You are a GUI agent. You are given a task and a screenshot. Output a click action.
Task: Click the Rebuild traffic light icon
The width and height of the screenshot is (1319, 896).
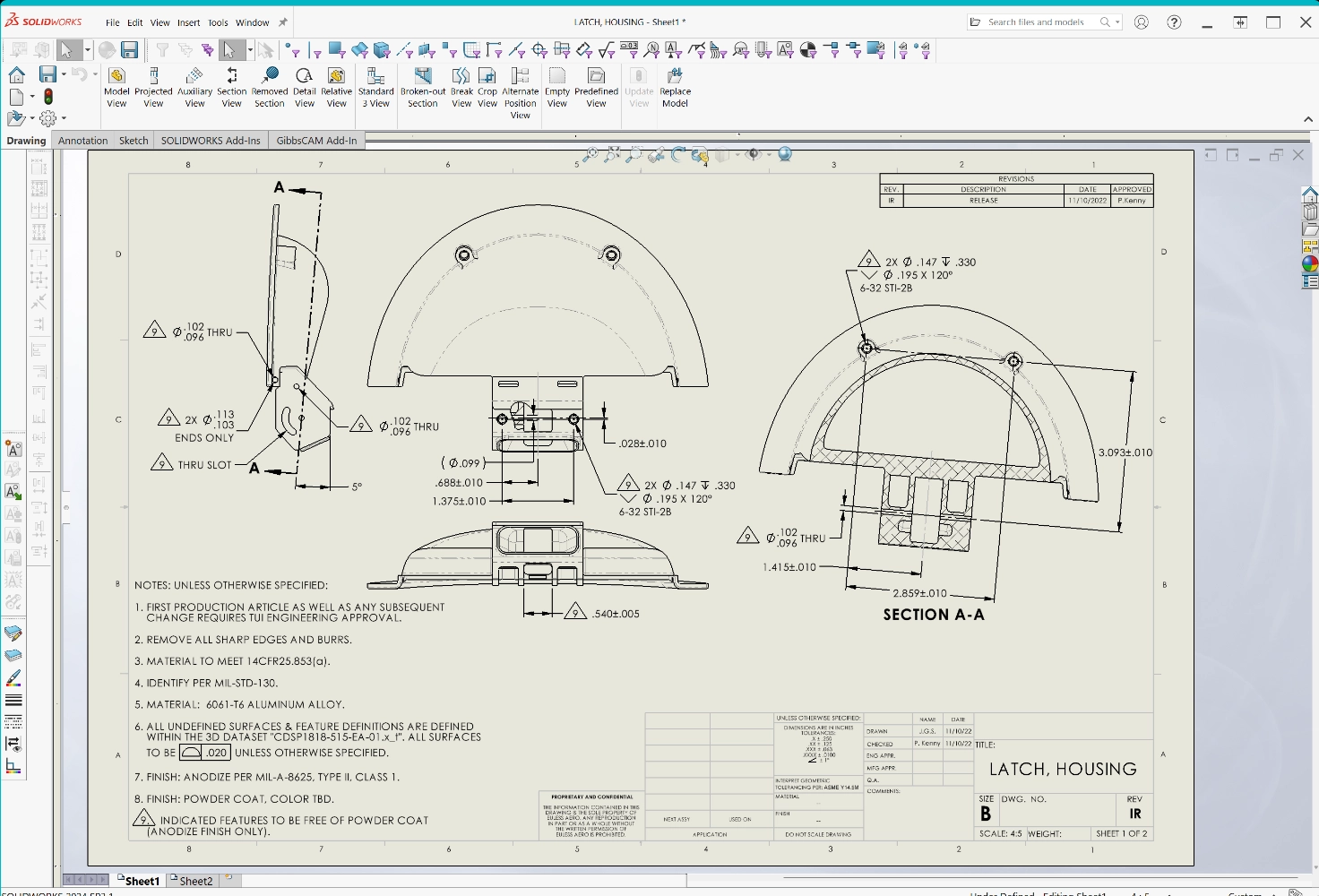click(x=48, y=97)
